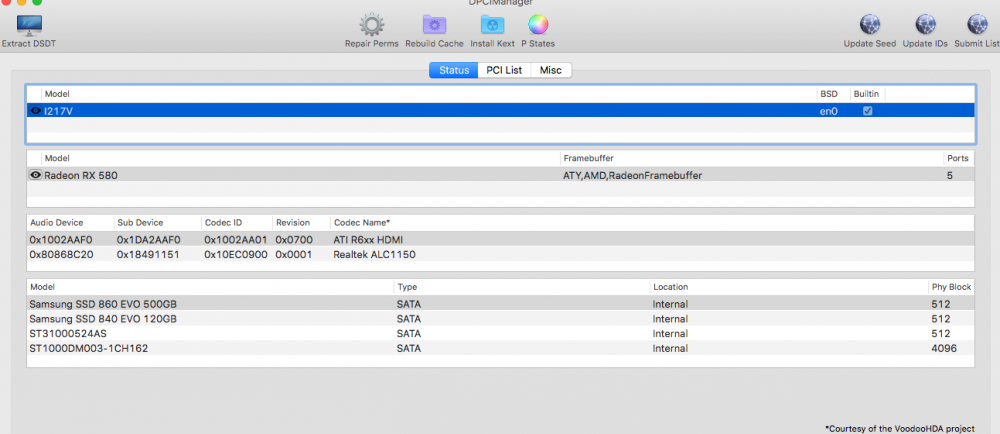Viewport: 1000px width, 434px height.
Task: Switch to the PCI List tab
Action: coord(504,70)
